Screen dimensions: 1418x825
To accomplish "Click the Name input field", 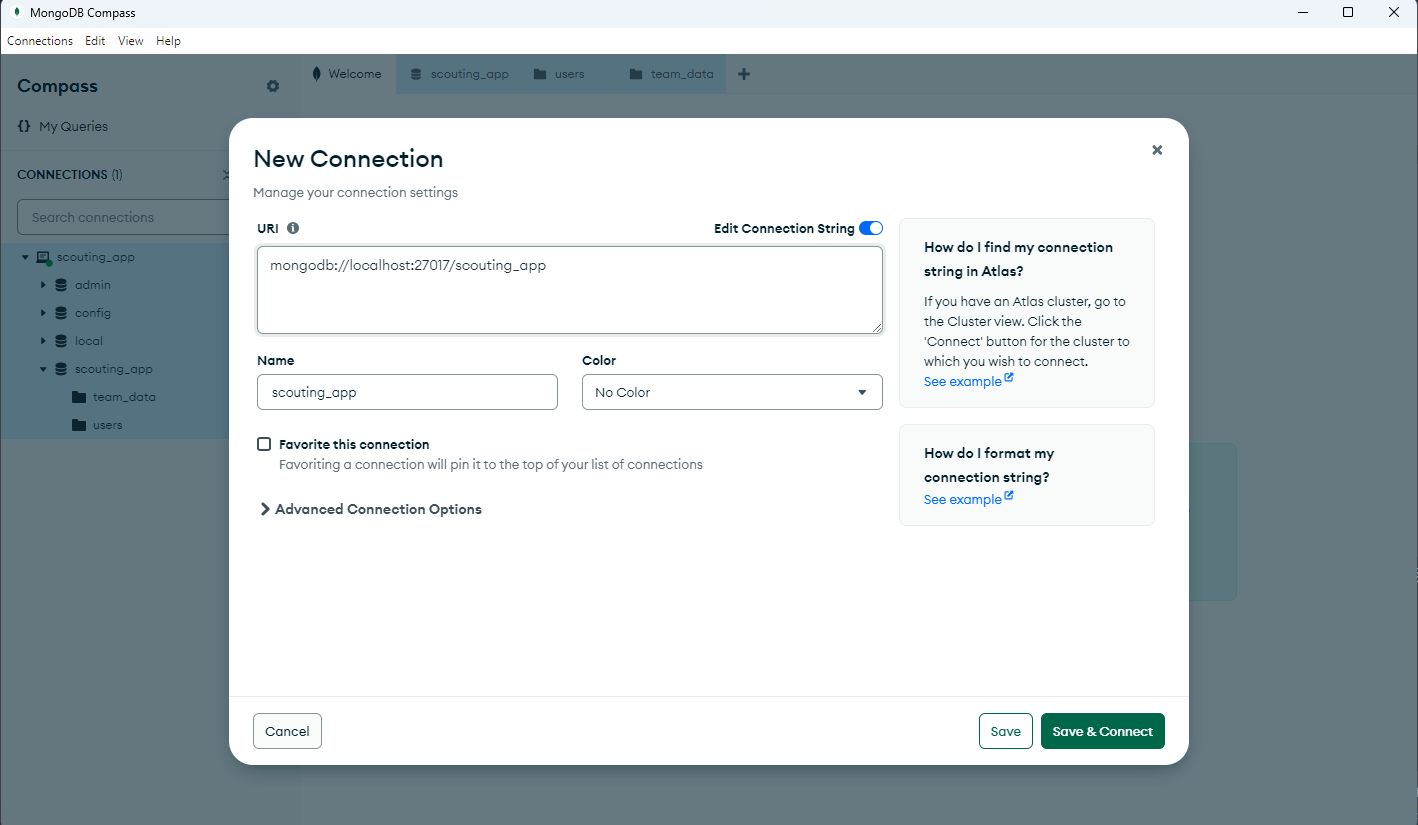I will (x=407, y=392).
